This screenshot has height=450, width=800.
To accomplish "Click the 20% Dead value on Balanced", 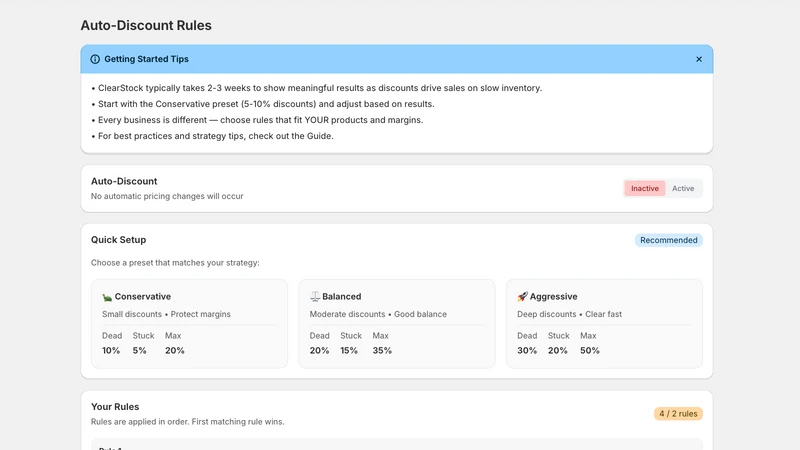I will (319, 351).
